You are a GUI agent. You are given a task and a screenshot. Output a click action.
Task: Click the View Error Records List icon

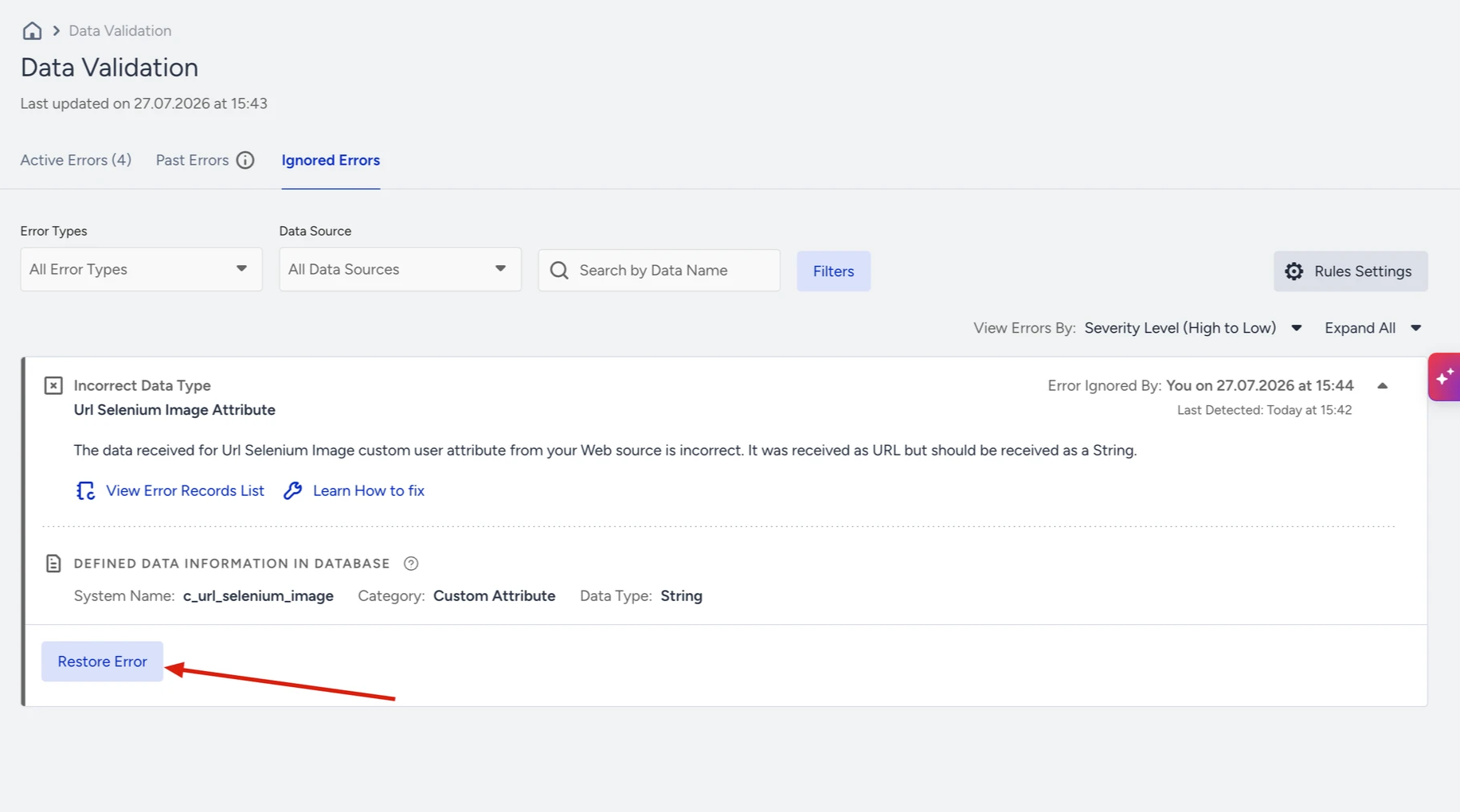[x=85, y=490]
